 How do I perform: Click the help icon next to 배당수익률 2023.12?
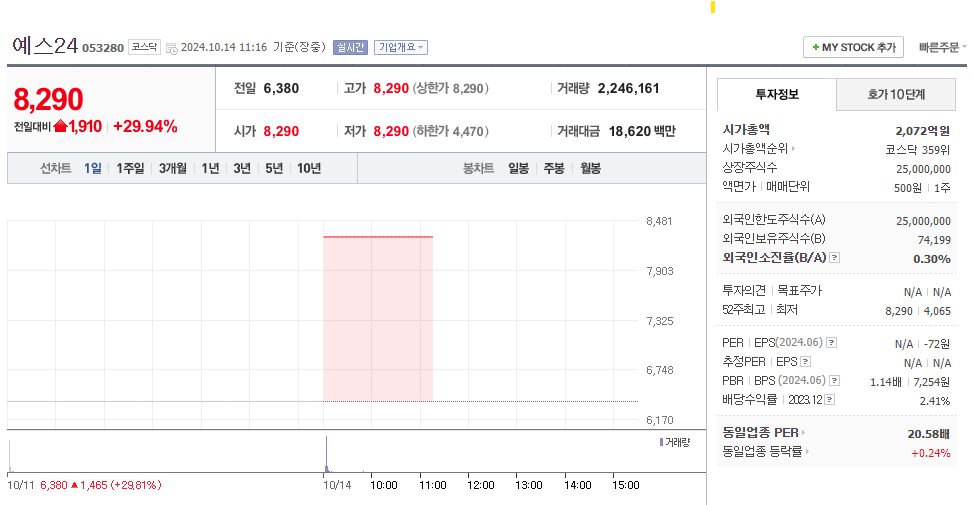[x=830, y=400]
